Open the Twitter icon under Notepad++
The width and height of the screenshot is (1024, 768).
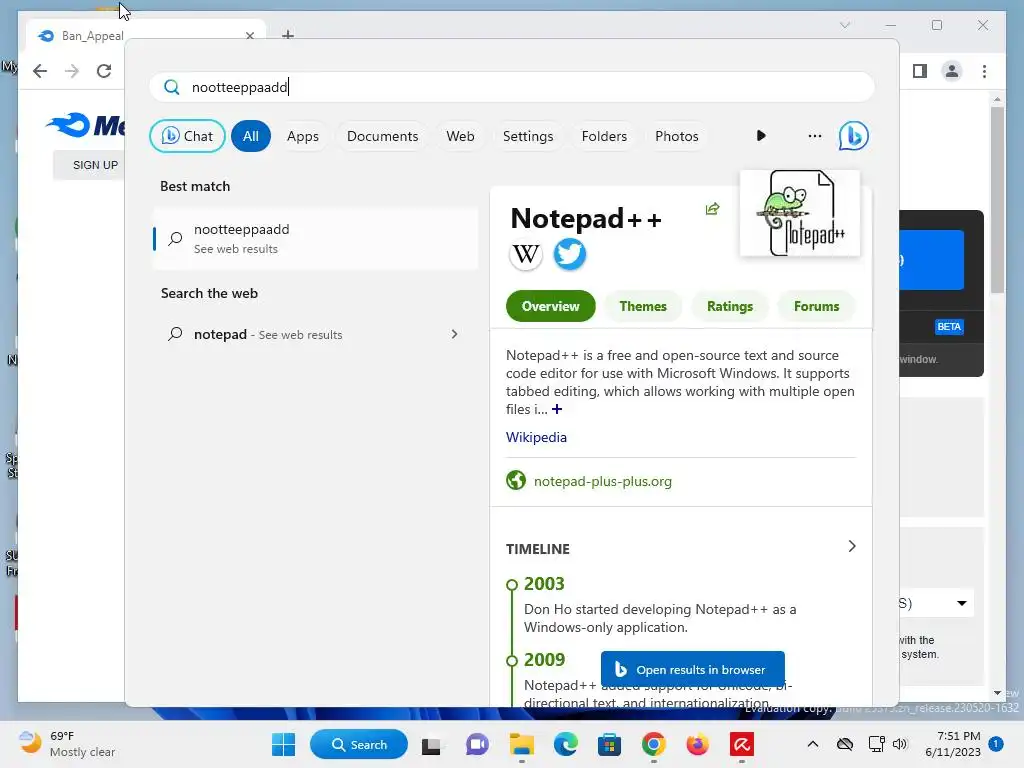[569, 254]
